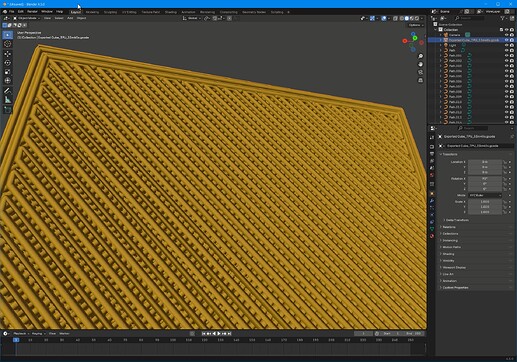Select the Cursor tool in viewport toolbar
The width and height of the screenshot is (517, 362).
click(x=7, y=44)
